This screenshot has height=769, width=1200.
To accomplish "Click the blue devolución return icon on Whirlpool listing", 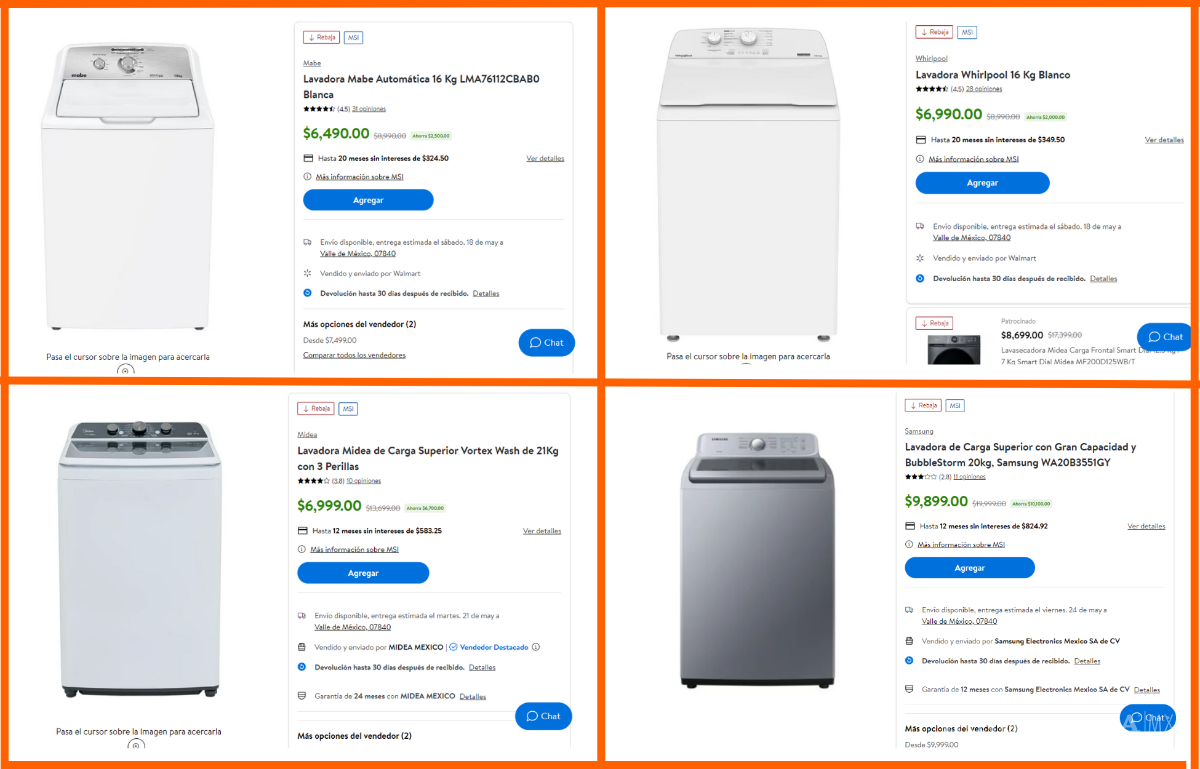I will point(919,278).
